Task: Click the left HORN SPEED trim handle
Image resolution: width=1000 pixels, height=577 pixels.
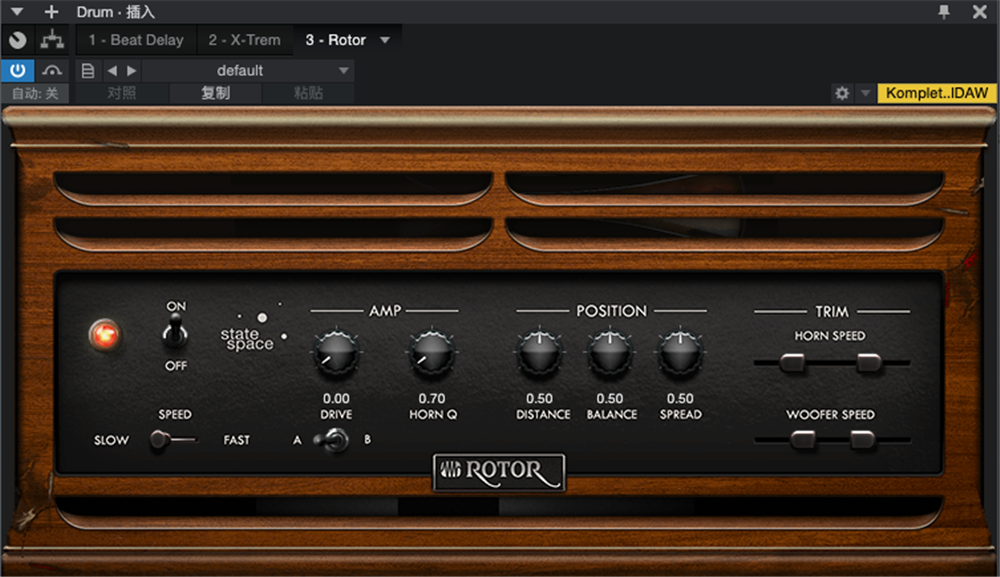Action: 792,363
